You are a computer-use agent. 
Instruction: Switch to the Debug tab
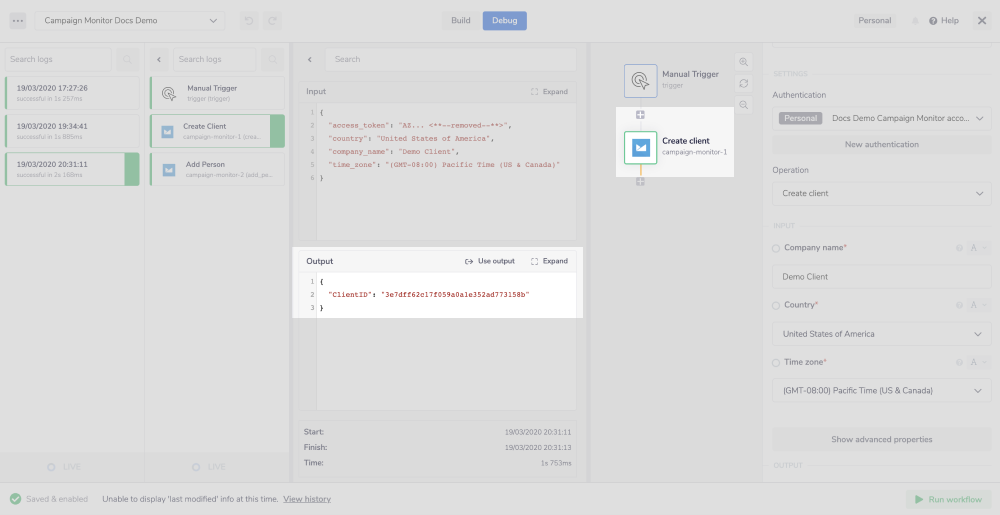click(504, 20)
